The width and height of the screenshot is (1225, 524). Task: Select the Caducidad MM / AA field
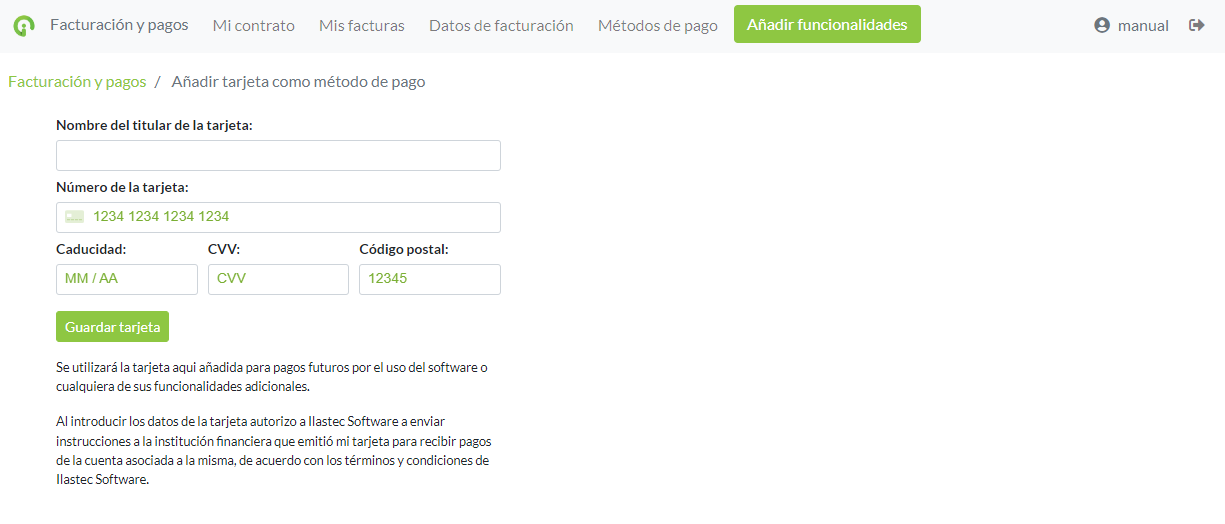(127, 279)
